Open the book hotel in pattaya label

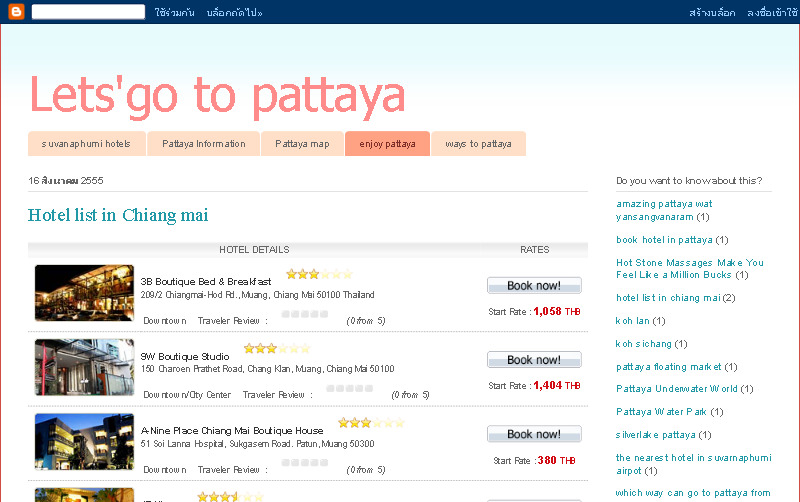pos(664,240)
